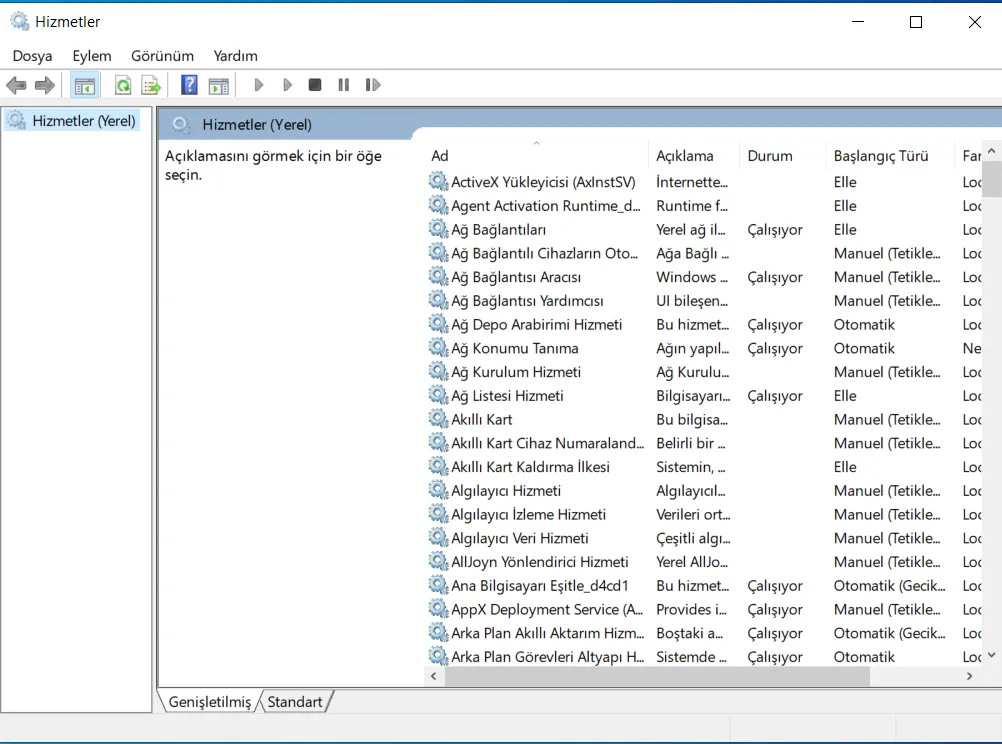Select Ana Bilgisayarı Eşitle_d4cd1 service
Viewport: 1002px width, 744px height.
pos(540,585)
